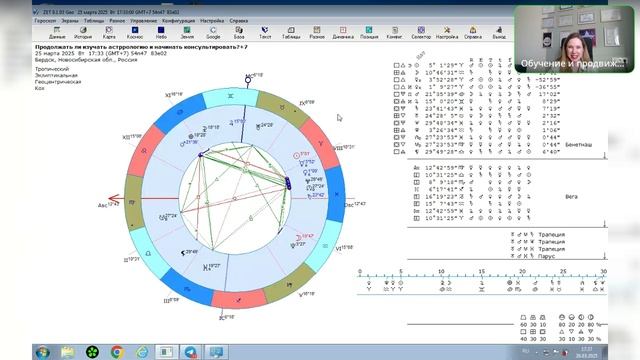Open File Explorer from the taskbar

point(68,352)
